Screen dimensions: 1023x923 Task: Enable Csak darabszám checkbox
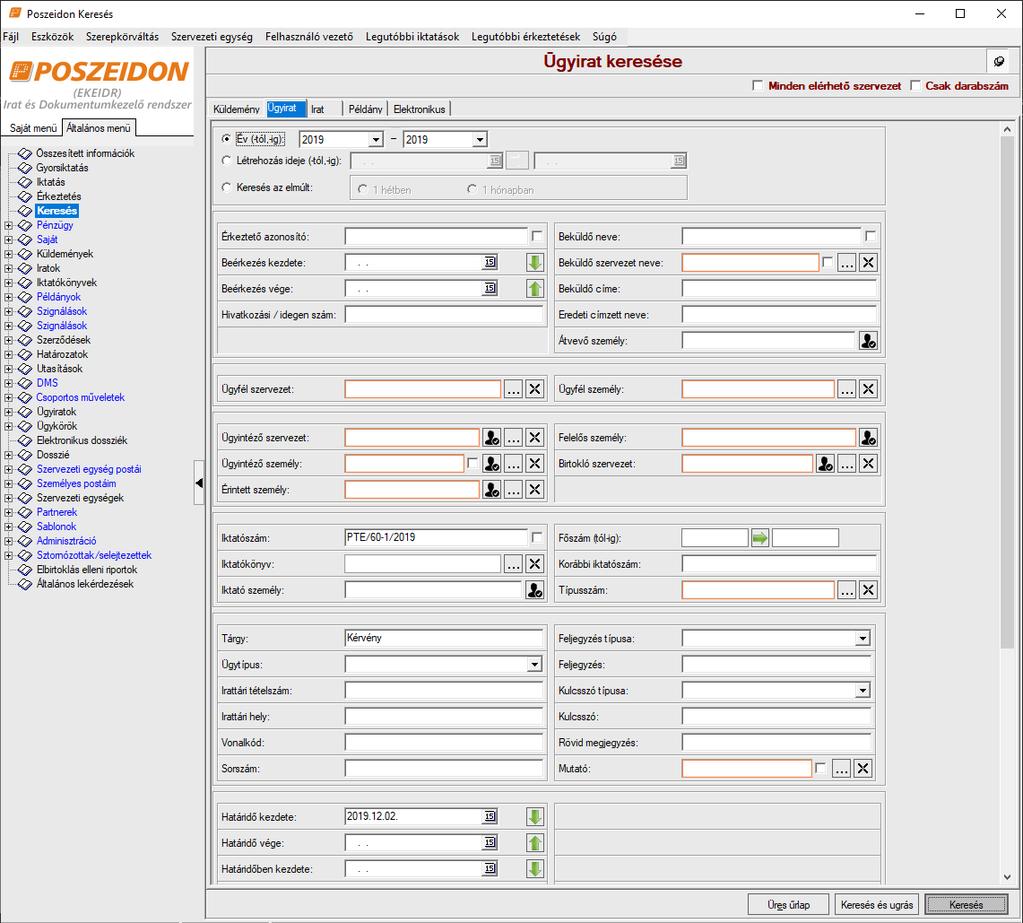tap(915, 85)
